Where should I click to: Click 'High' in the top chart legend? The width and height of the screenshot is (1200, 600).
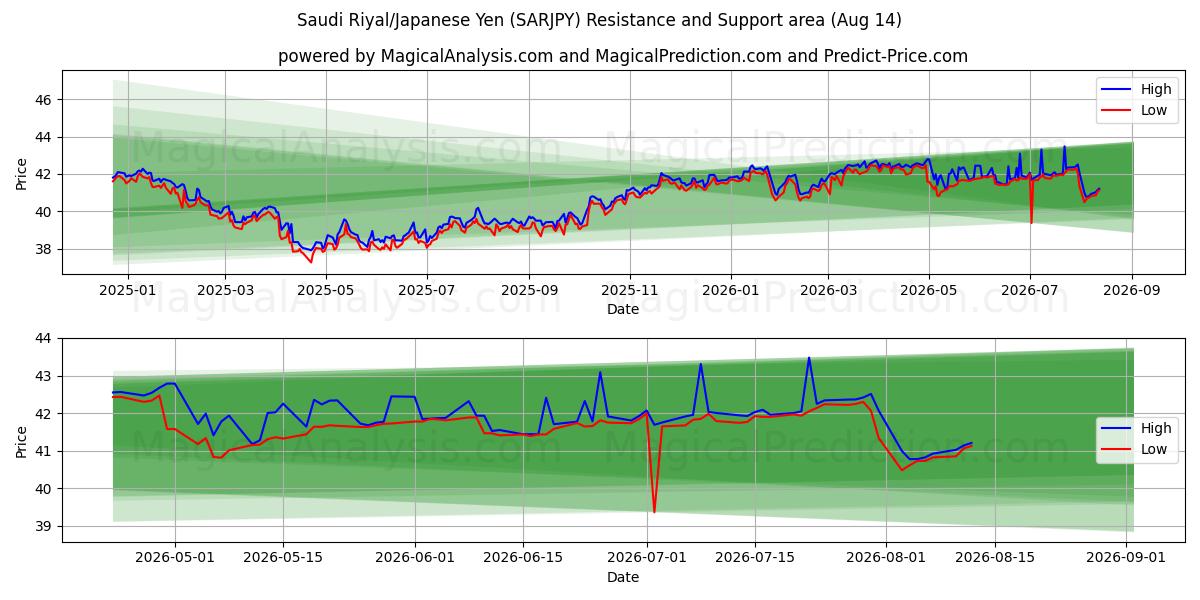1156,89
